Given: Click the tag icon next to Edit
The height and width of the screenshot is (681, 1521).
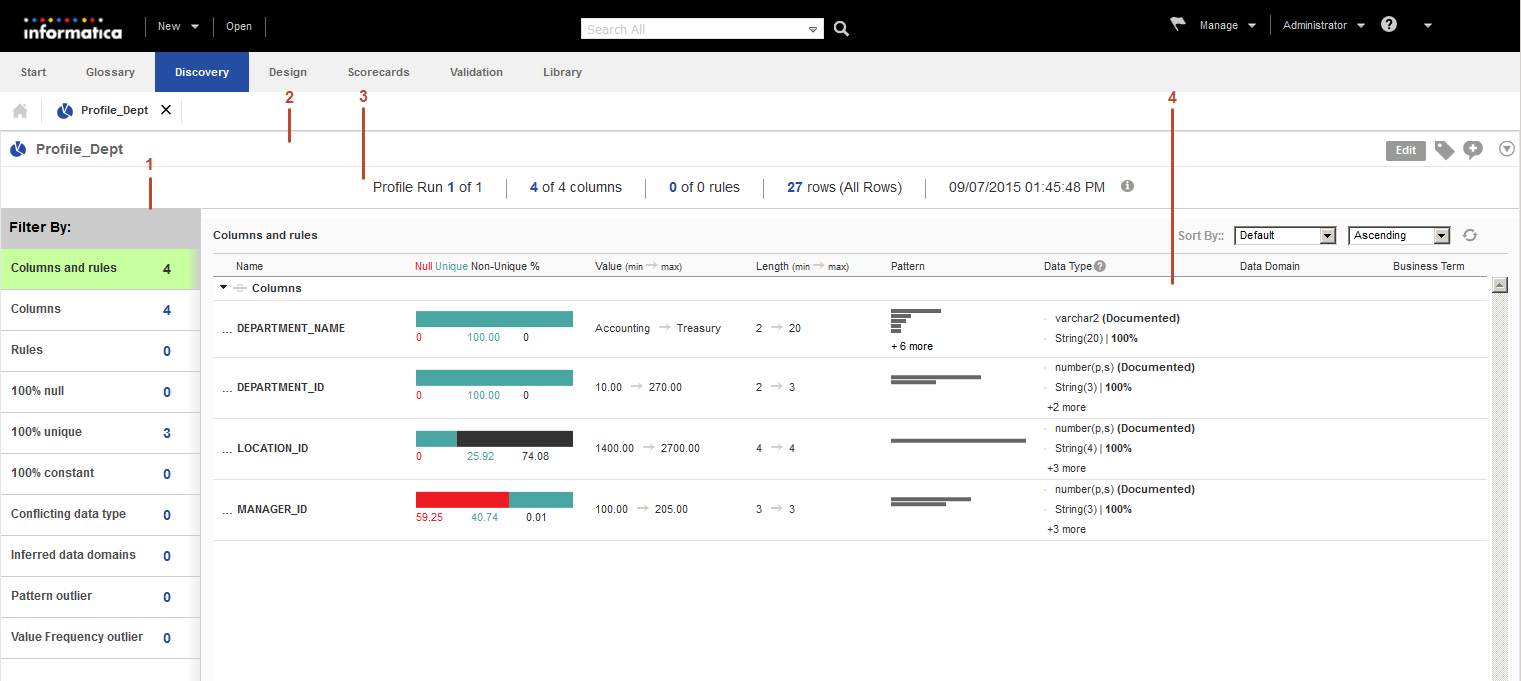Looking at the screenshot, I should [1444, 150].
